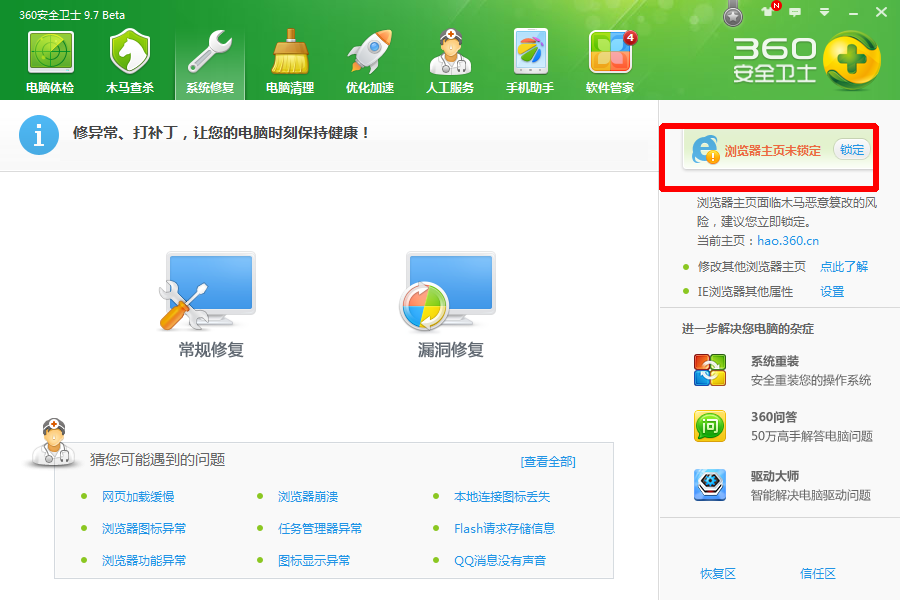The height and width of the screenshot is (600, 900).
Task: Select the 系统修复 ribbon tab
Action: [207, 60]
